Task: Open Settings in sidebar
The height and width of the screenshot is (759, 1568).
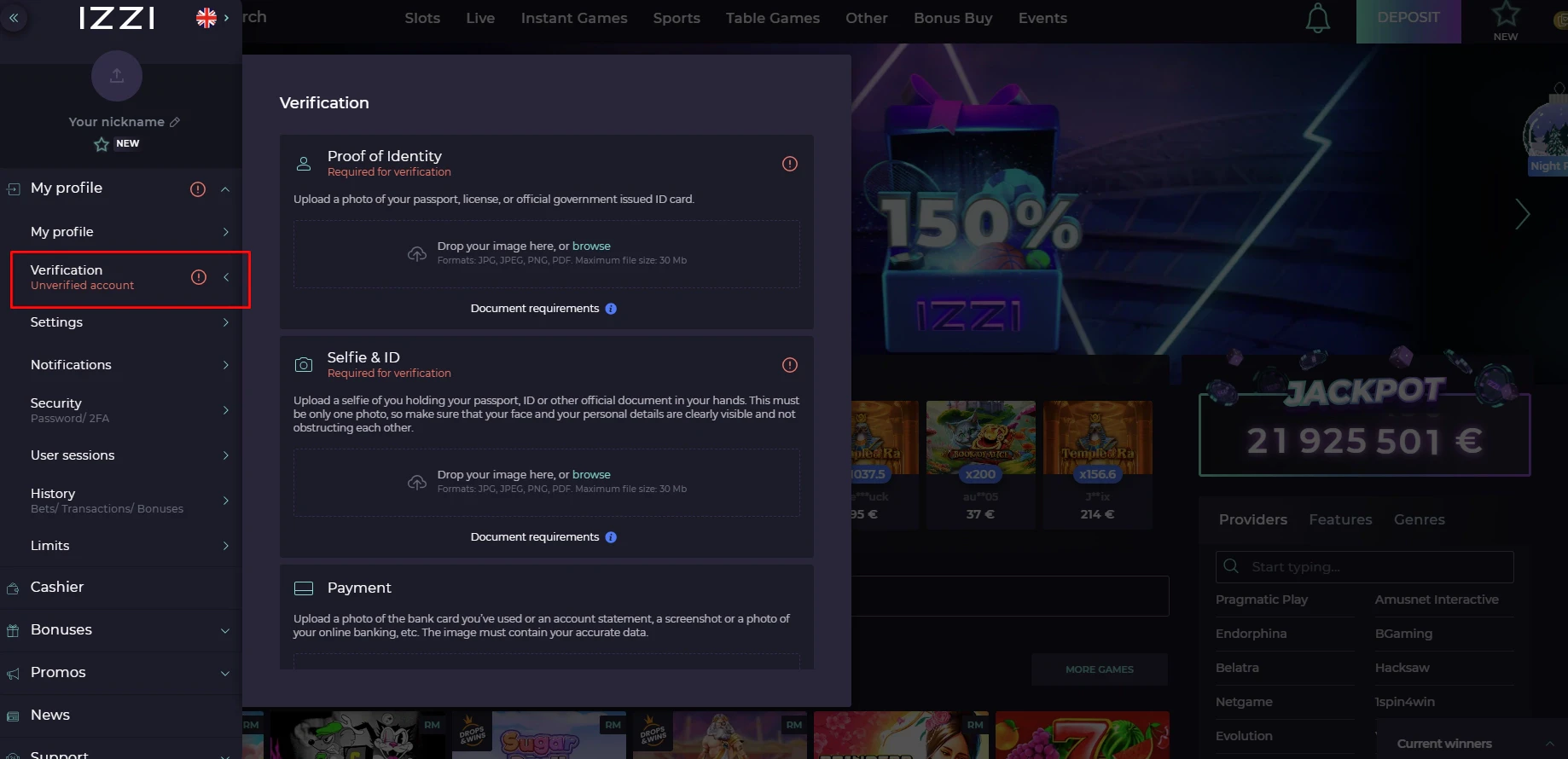Action: click(x=121, y=322)
